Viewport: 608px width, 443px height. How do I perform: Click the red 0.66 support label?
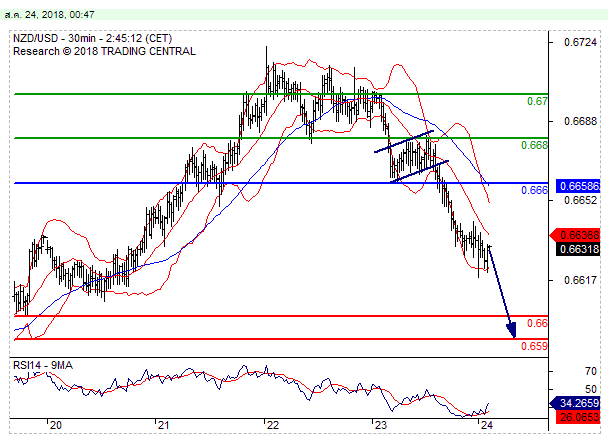click(537, 323)
